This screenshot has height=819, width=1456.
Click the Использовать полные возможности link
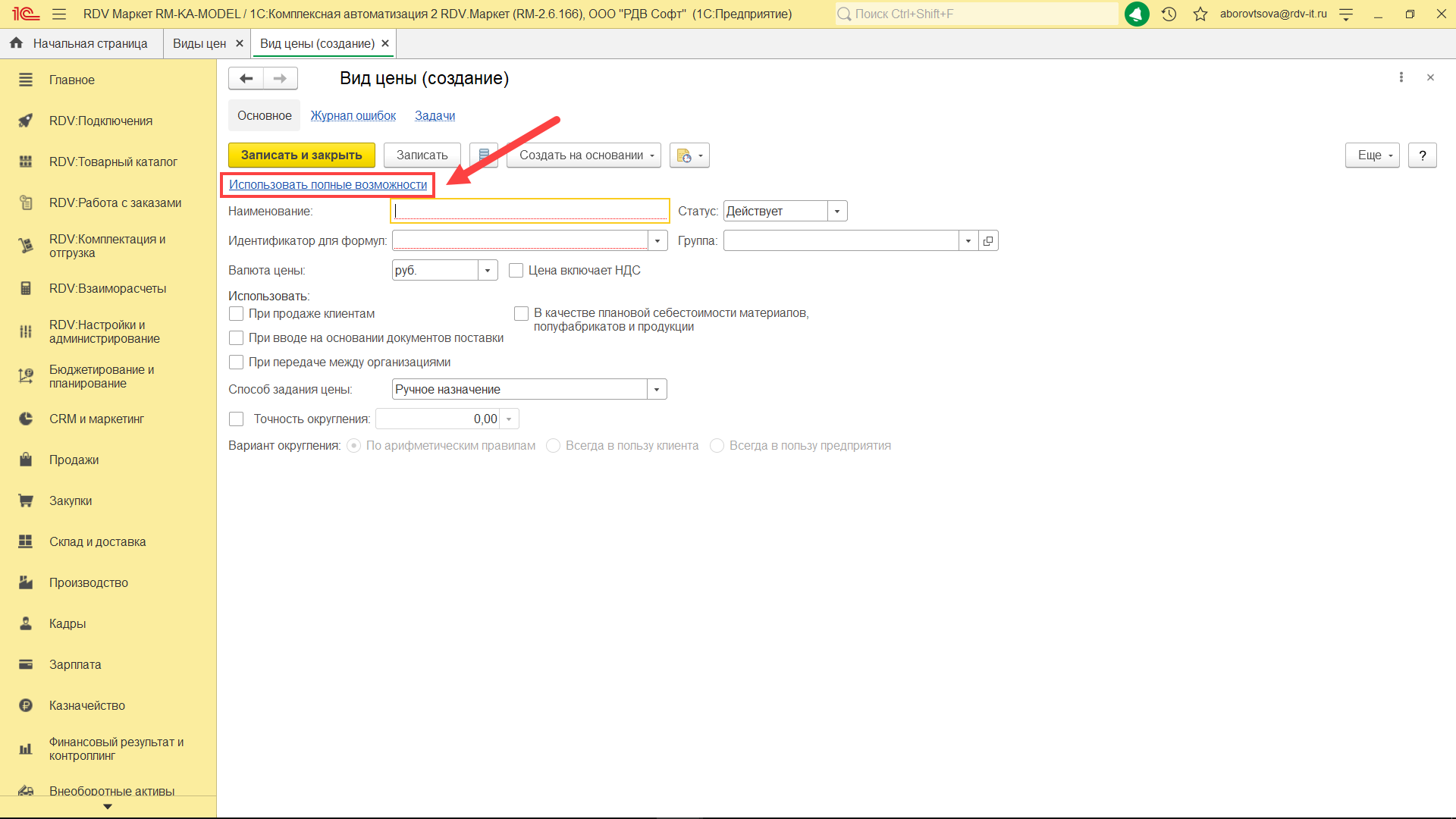tap(328, 184)
